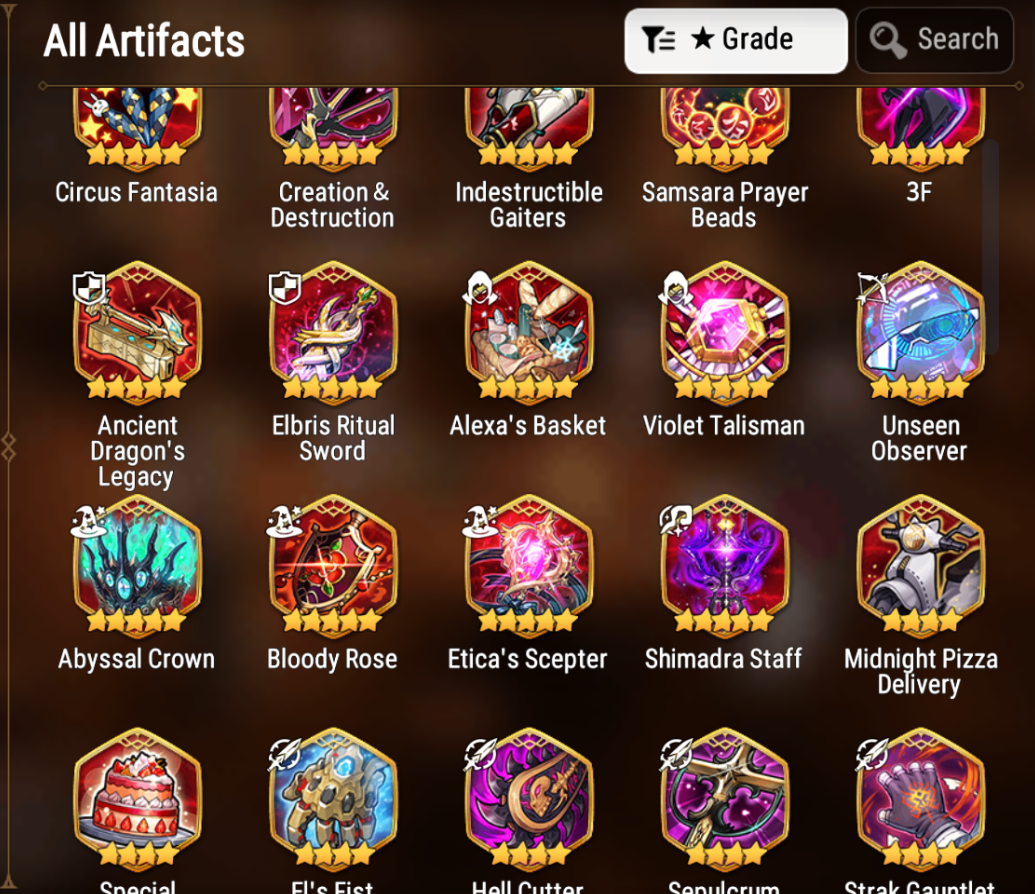The image size is (1035, 894).
Task: Open the Grade sort filter
Action: click(735, 41)
